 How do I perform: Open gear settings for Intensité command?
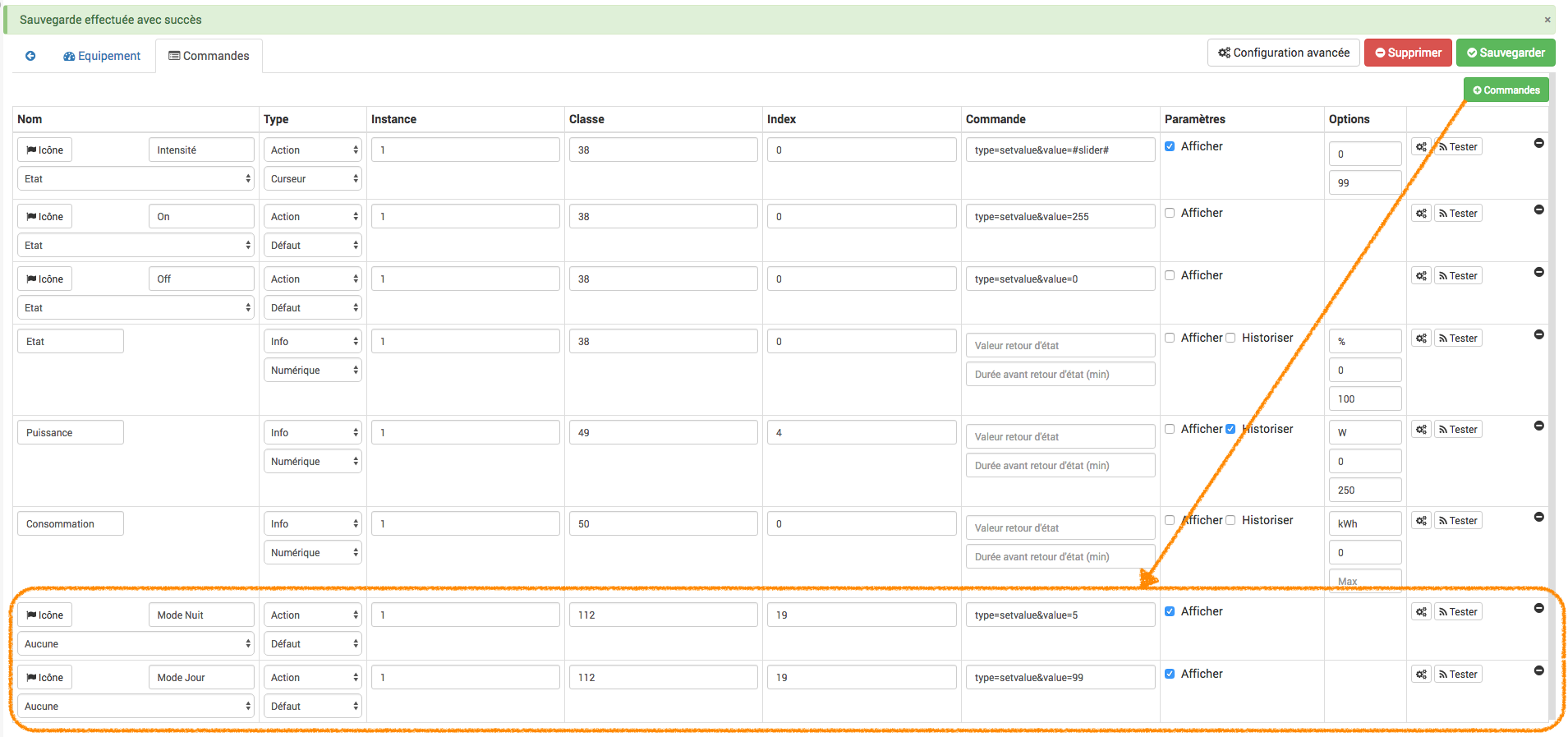[1421, 147]
